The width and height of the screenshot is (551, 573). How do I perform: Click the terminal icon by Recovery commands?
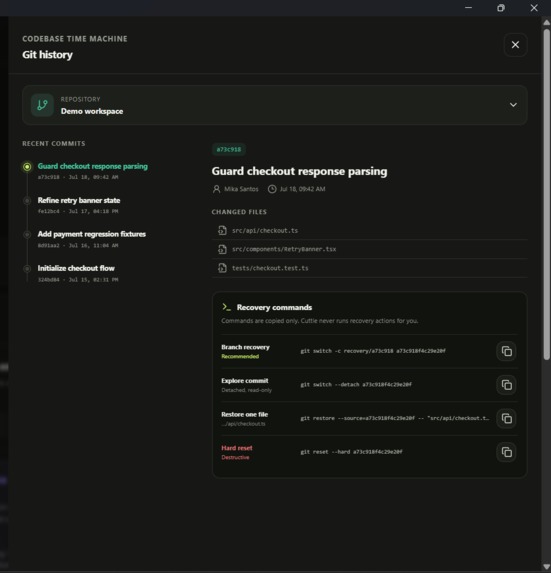pos(226,307)
